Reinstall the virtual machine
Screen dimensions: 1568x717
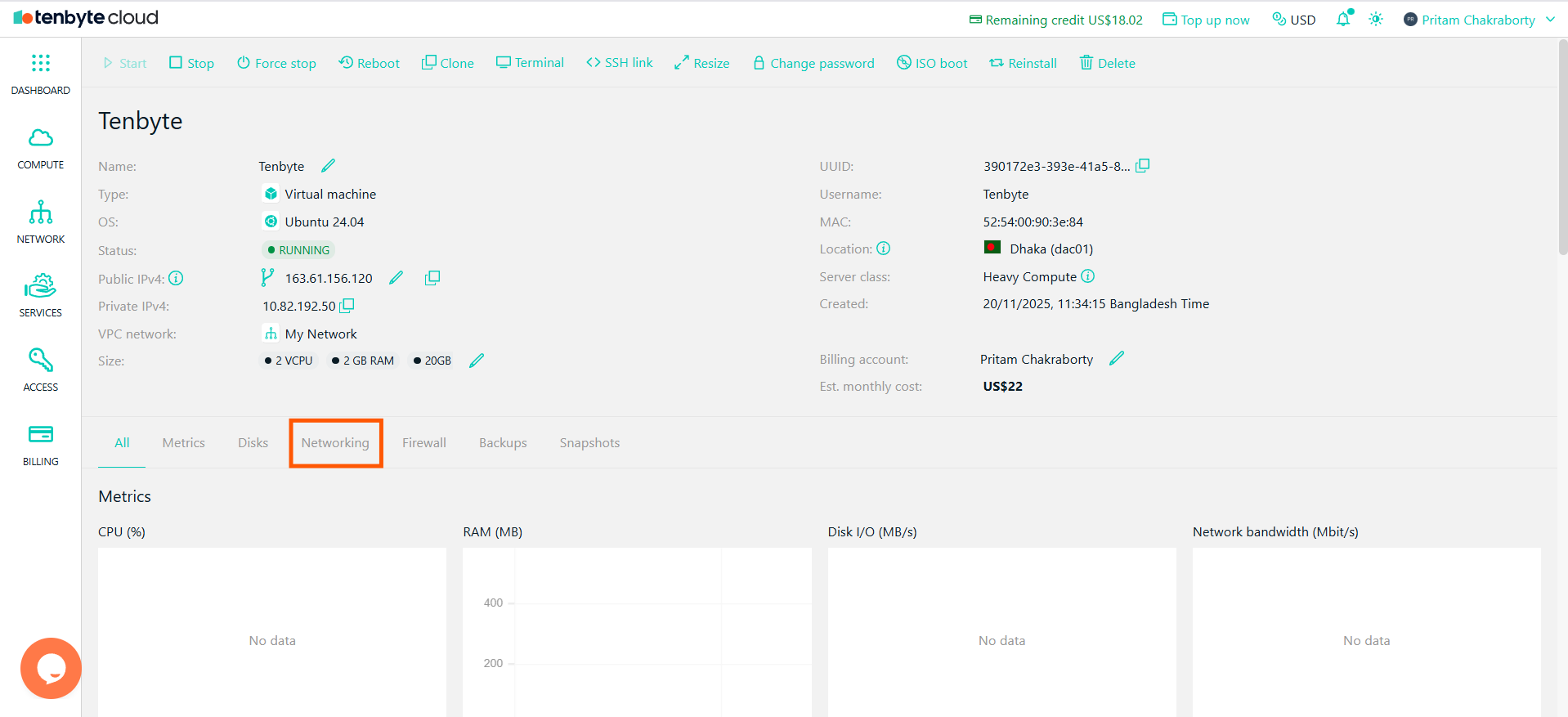1023,63
